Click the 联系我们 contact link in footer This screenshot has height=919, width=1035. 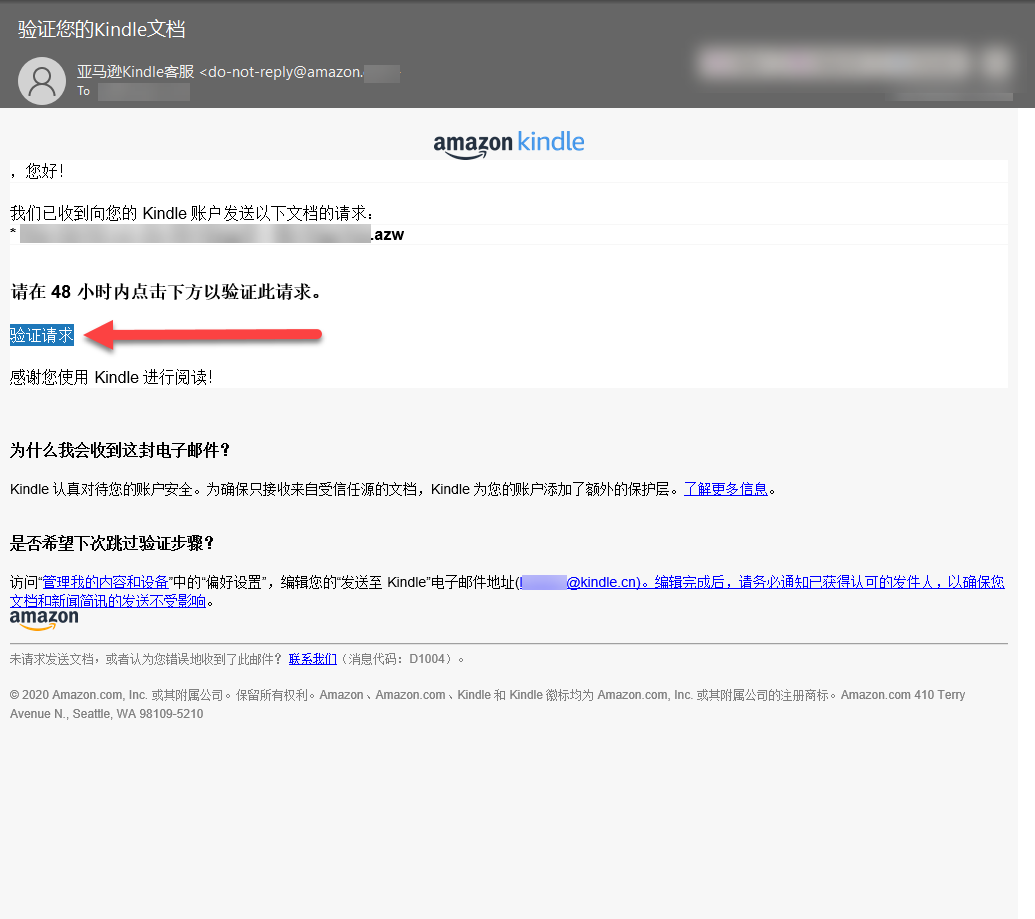[x=313, y=658]
